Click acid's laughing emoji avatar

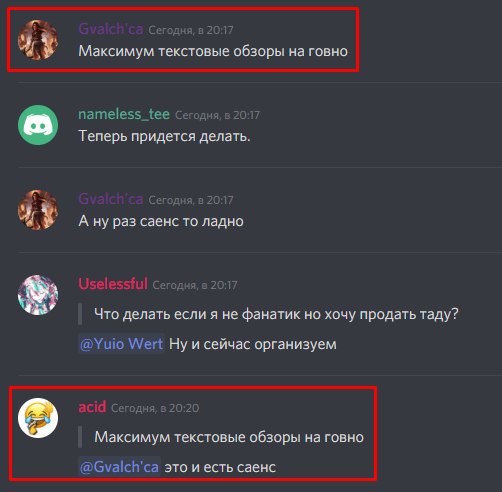click(x=38, y=418)
